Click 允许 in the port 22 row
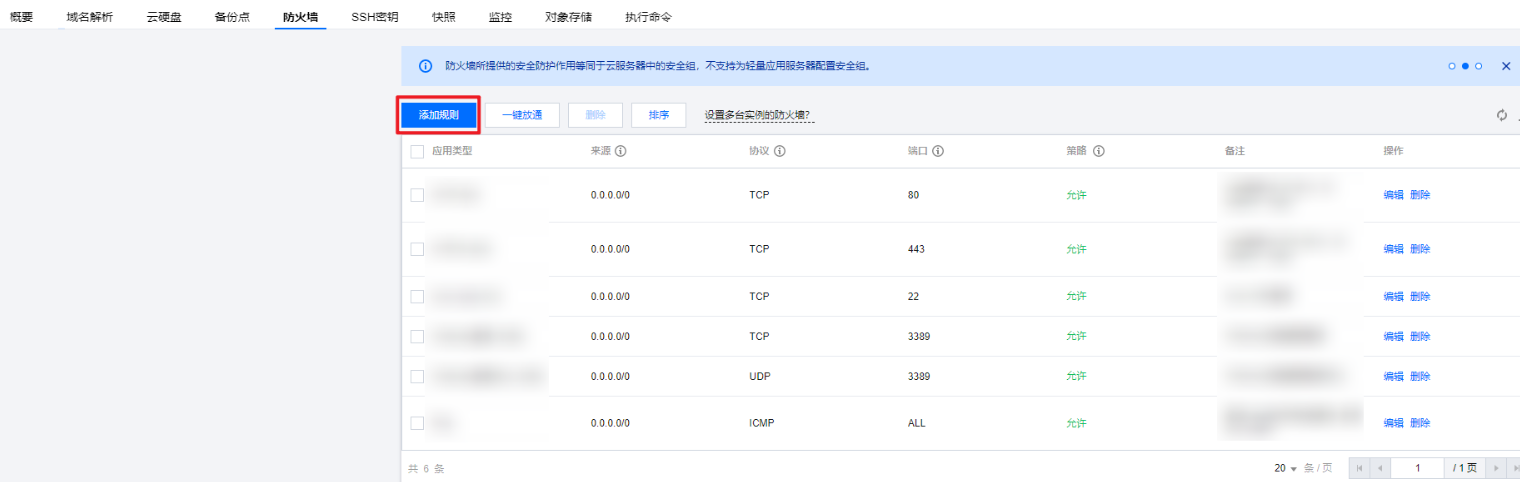 click(x=1076, y=296)
